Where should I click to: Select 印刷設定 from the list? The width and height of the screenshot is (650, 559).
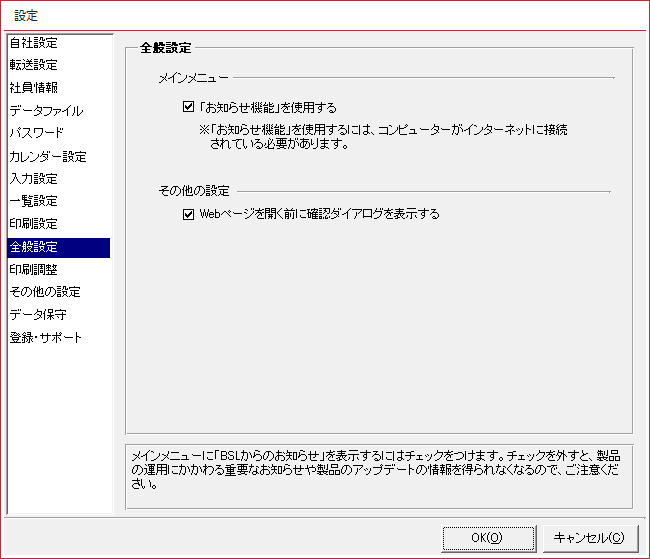tap(34, 223)
